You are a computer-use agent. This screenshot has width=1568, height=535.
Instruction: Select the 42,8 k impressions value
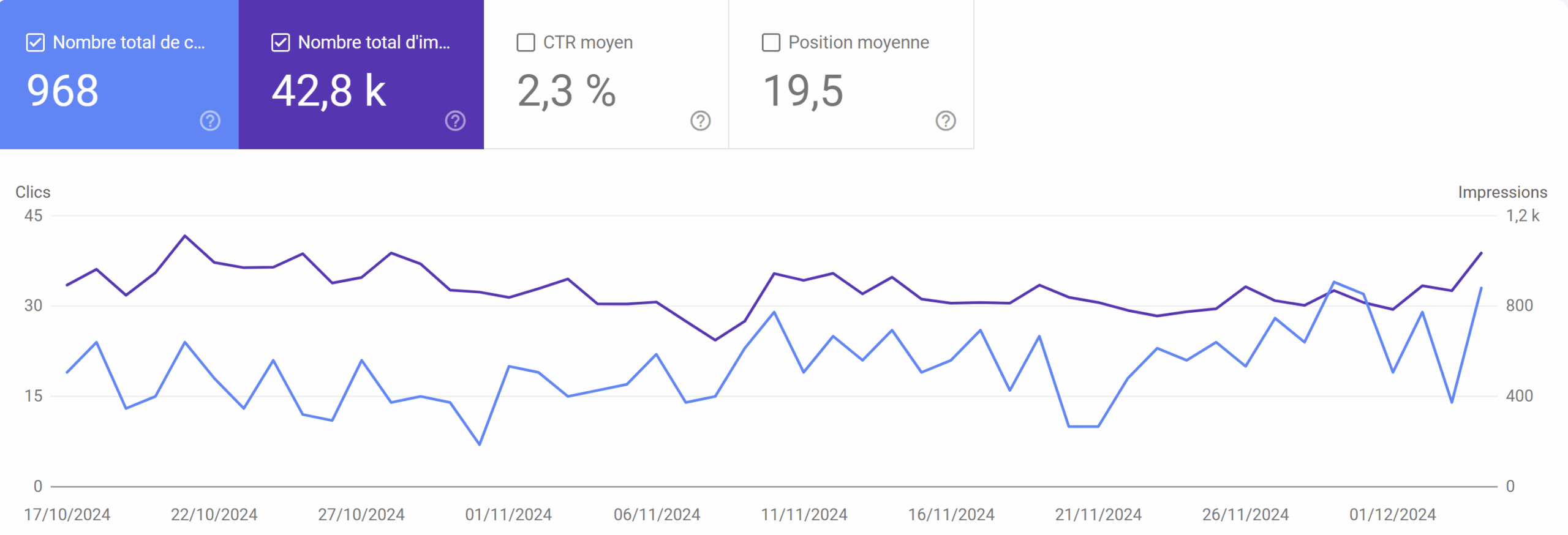click(x=329, y=91)
